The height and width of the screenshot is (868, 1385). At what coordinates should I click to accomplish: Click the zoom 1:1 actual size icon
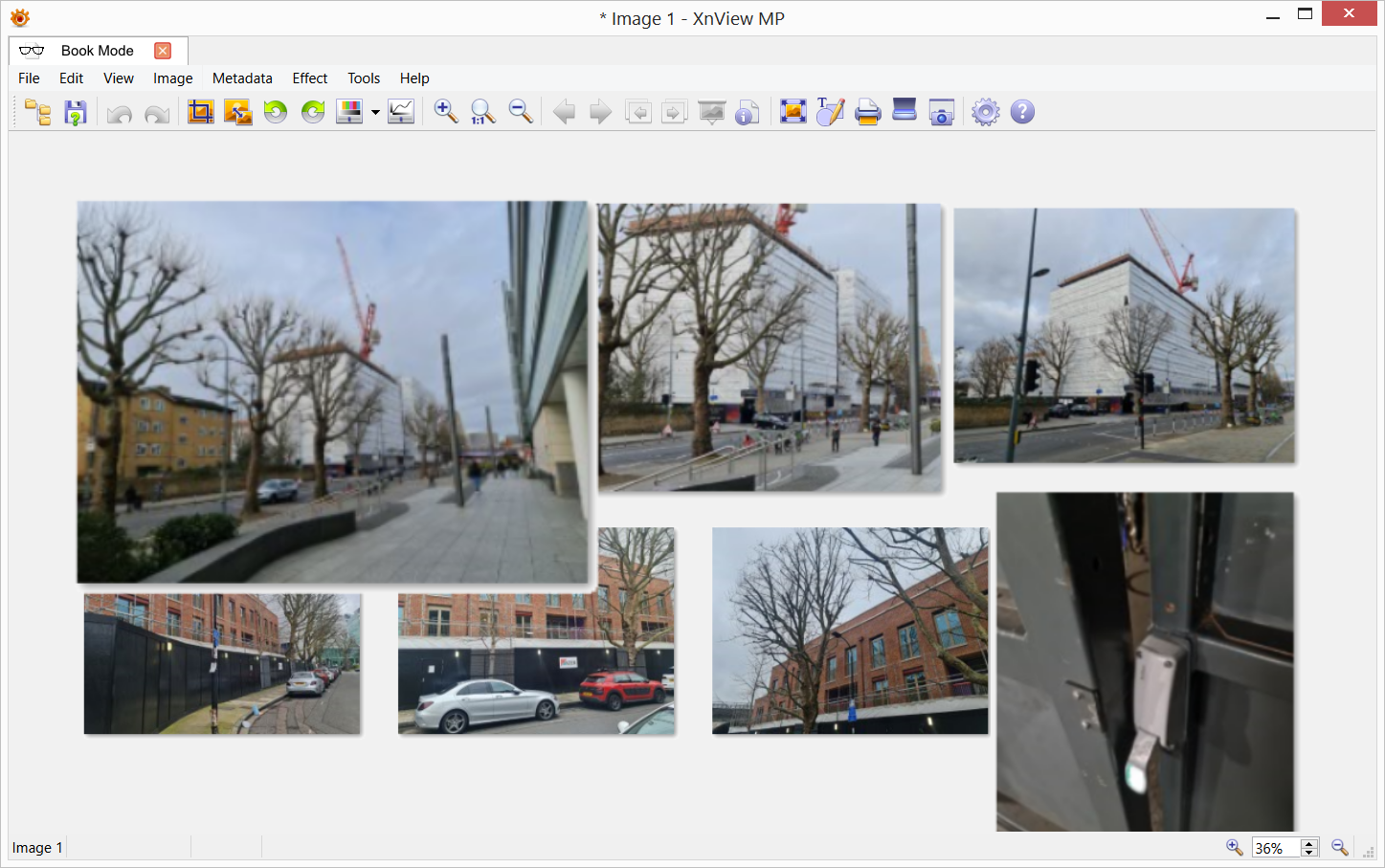[x=482, y=112]
